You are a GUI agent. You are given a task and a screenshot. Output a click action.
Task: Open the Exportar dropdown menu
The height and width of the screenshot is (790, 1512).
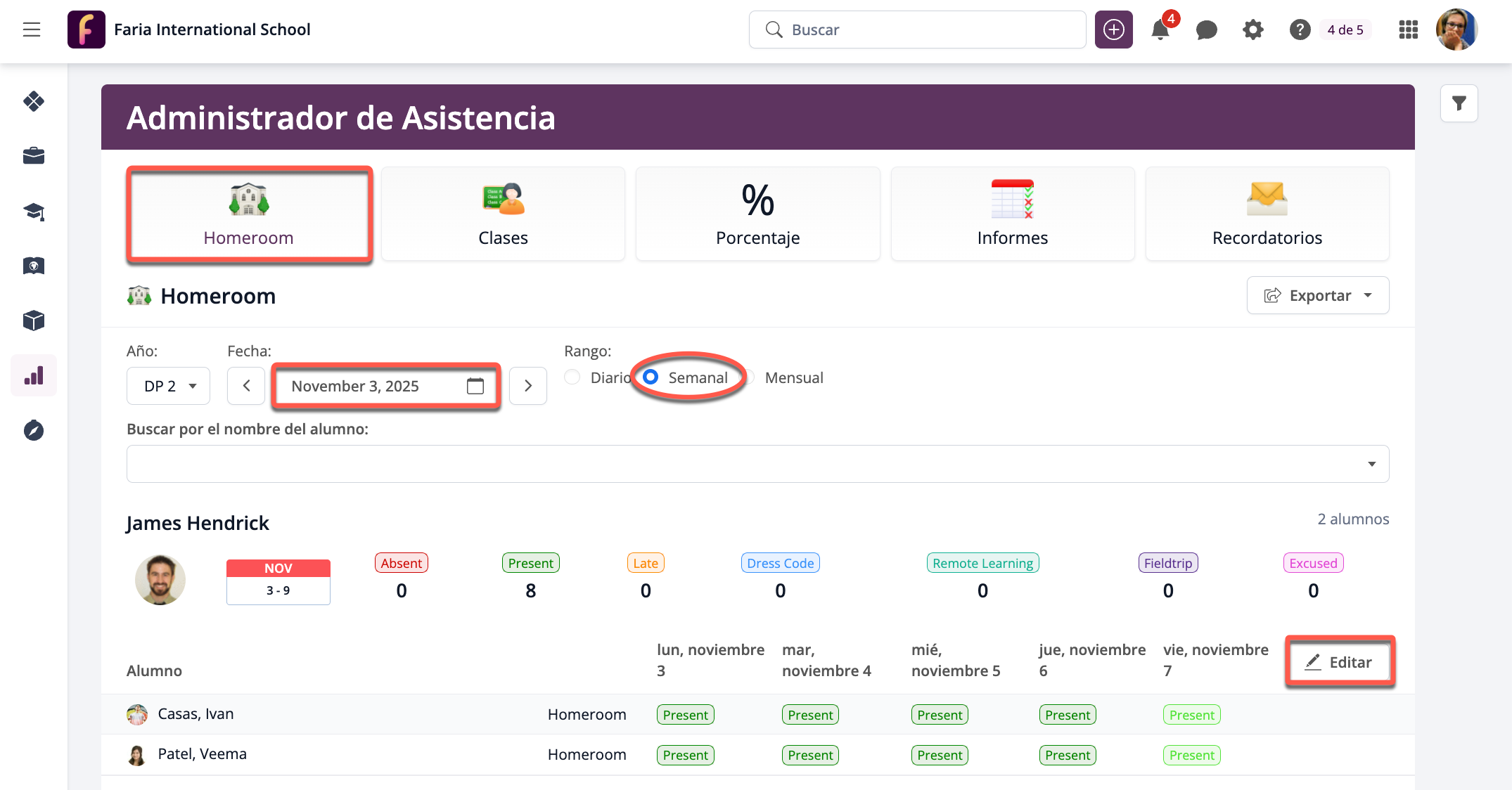1317,295
